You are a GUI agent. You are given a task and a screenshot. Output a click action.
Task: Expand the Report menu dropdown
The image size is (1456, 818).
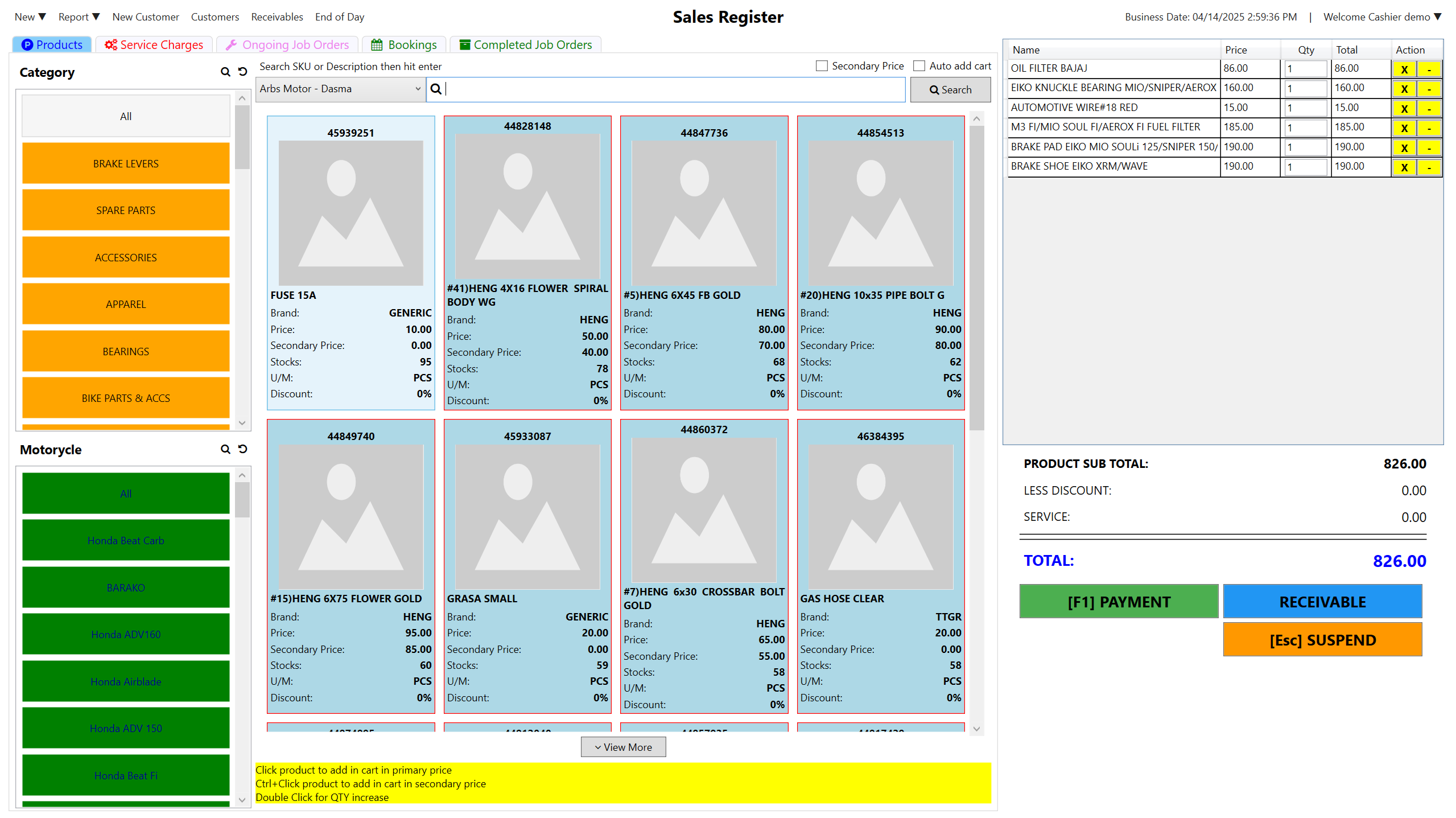79,17
